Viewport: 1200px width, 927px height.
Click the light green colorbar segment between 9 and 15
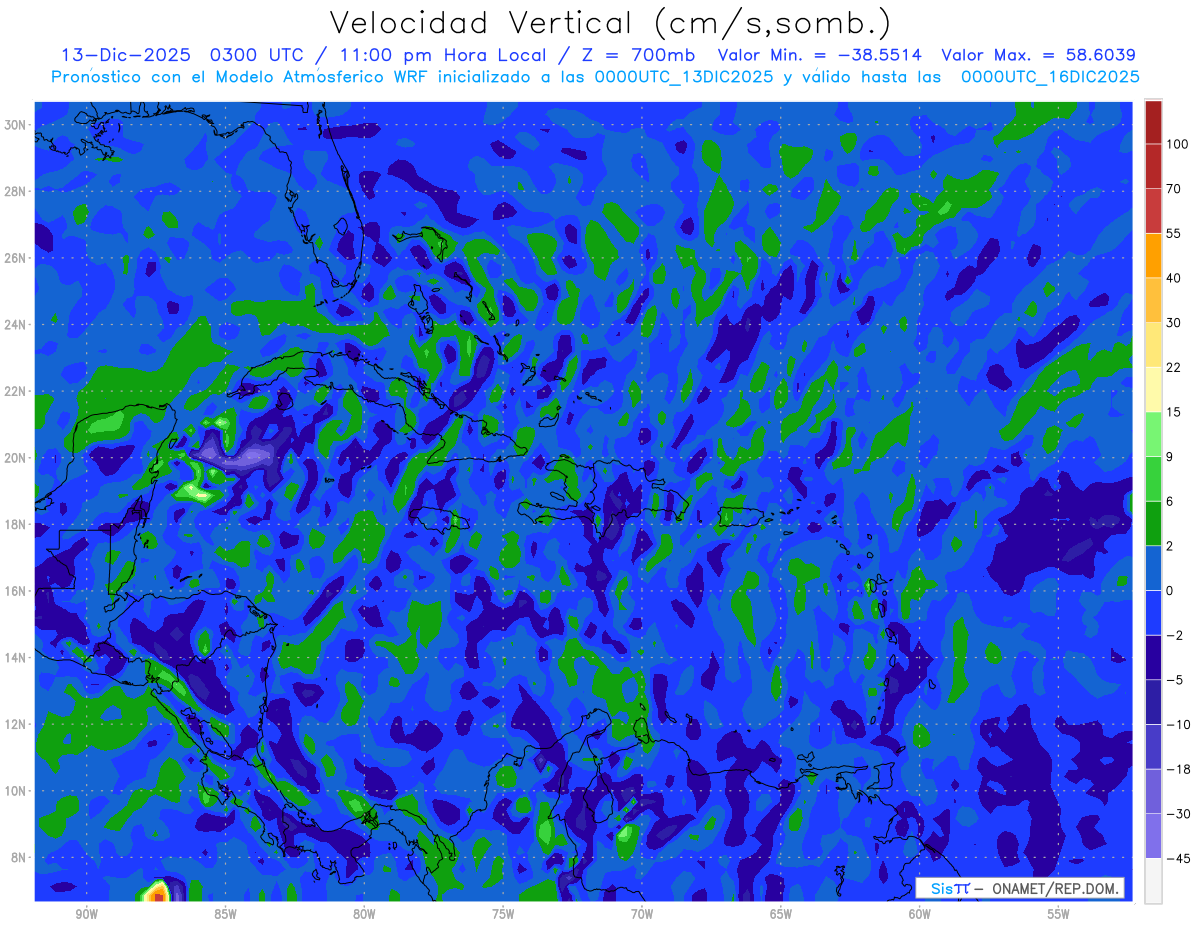point(1153,434)
